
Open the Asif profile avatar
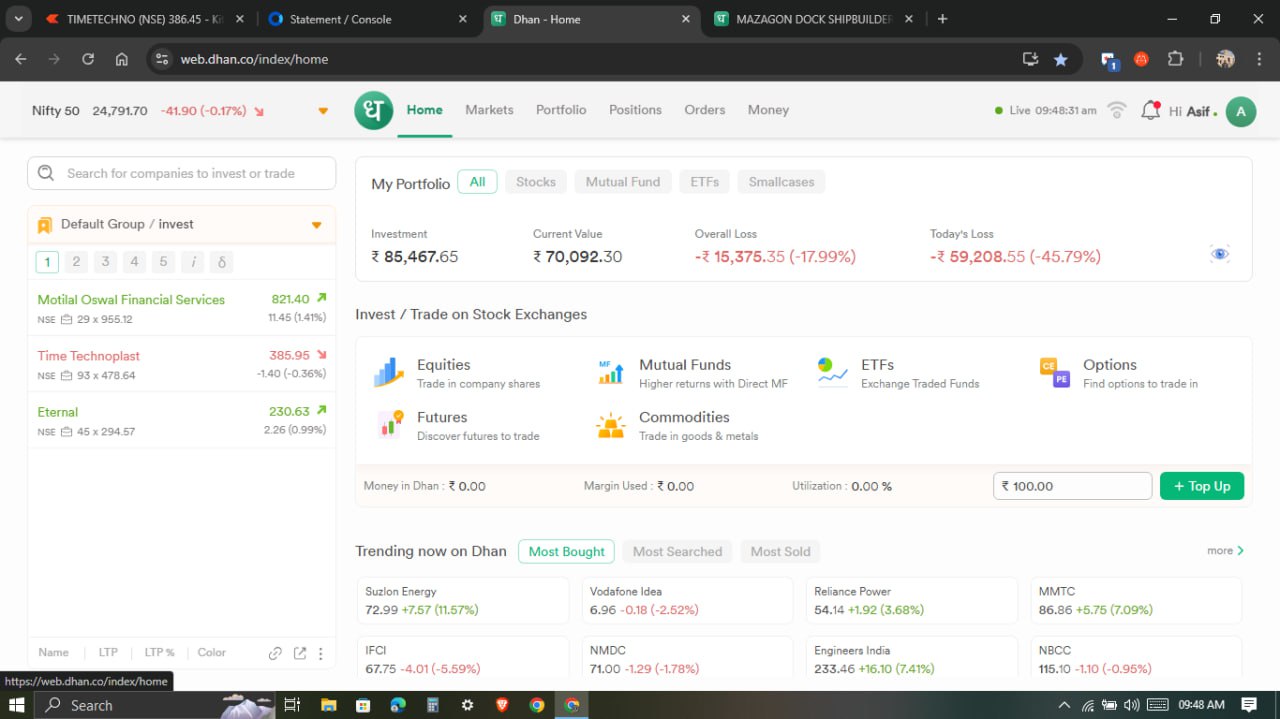1240,111
